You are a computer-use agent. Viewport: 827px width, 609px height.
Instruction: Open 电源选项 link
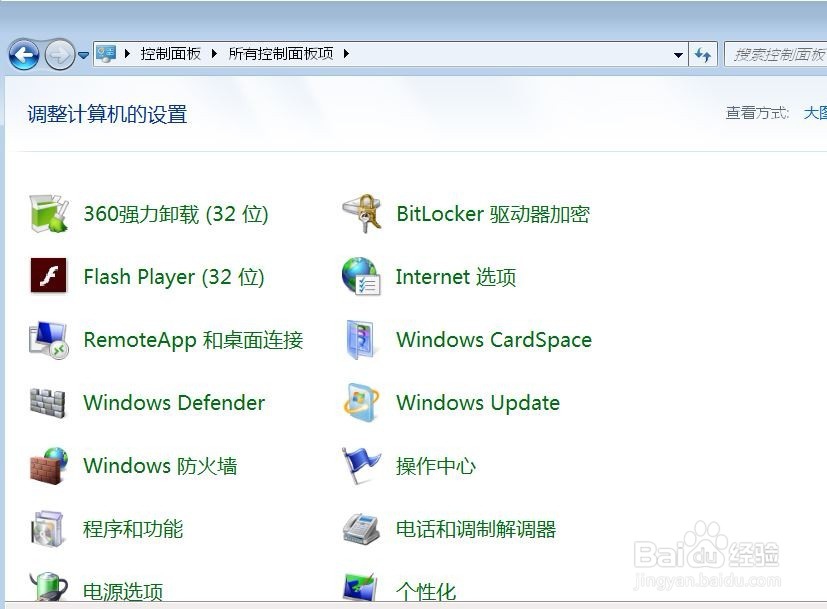tap(123, 591)
